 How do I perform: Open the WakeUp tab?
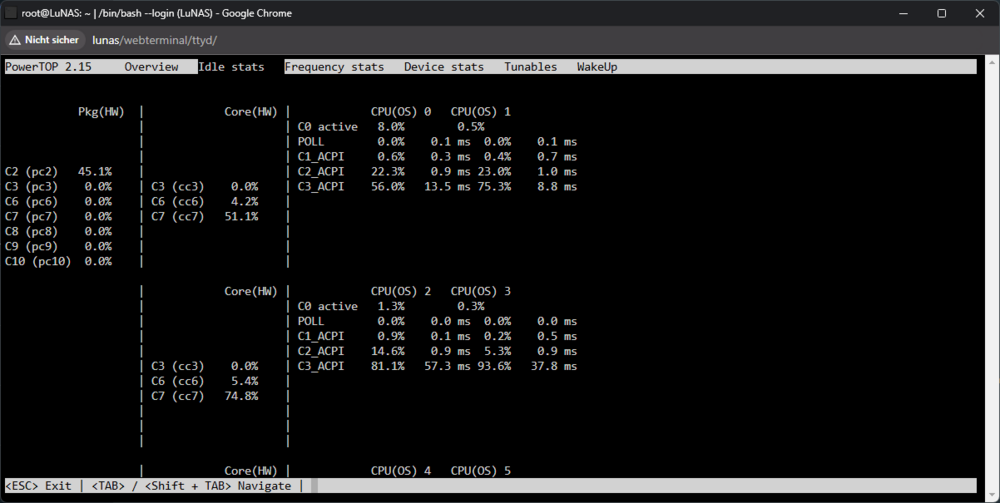tap(597, 67)
